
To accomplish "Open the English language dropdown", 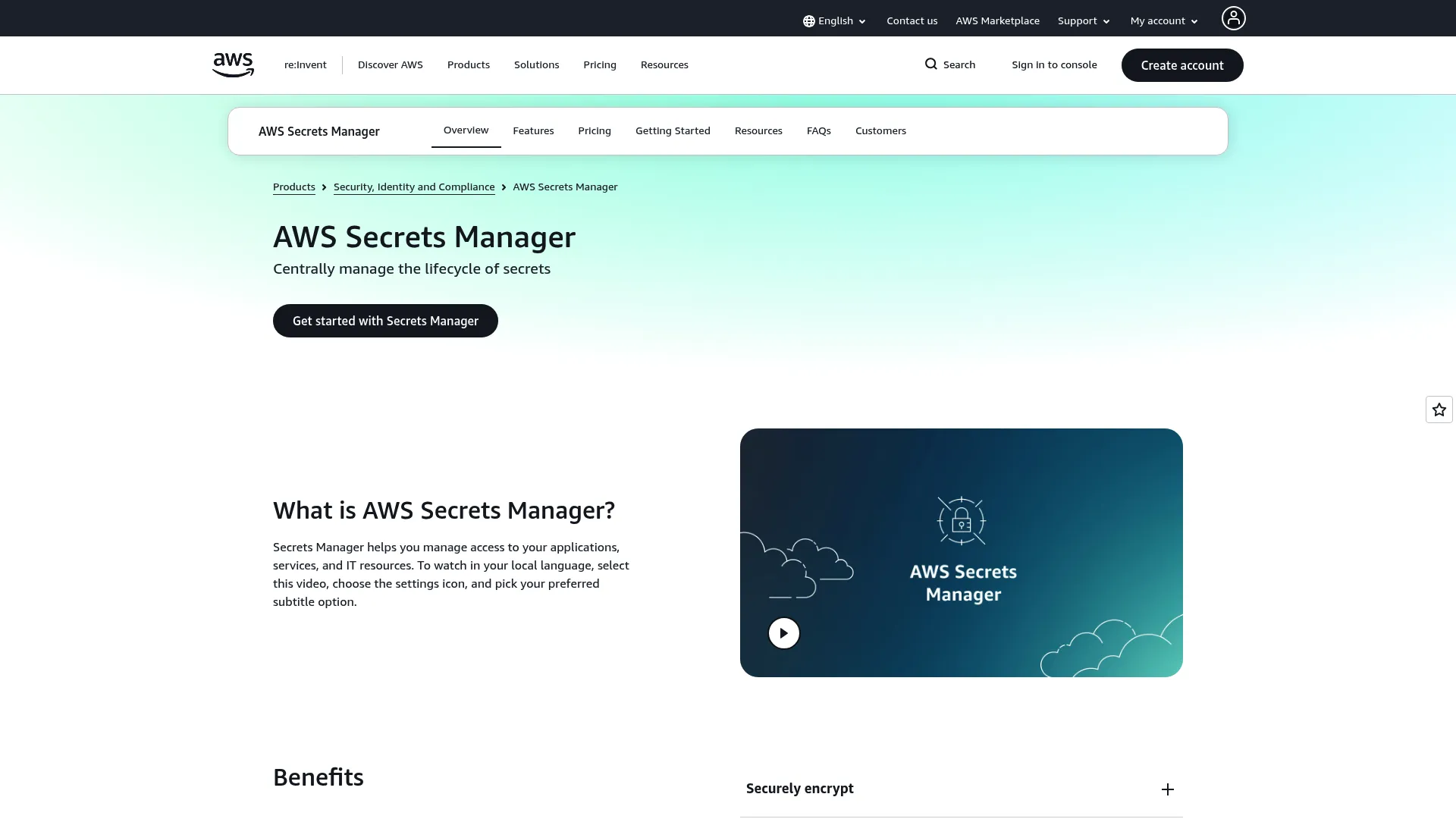I will (834, 21).
